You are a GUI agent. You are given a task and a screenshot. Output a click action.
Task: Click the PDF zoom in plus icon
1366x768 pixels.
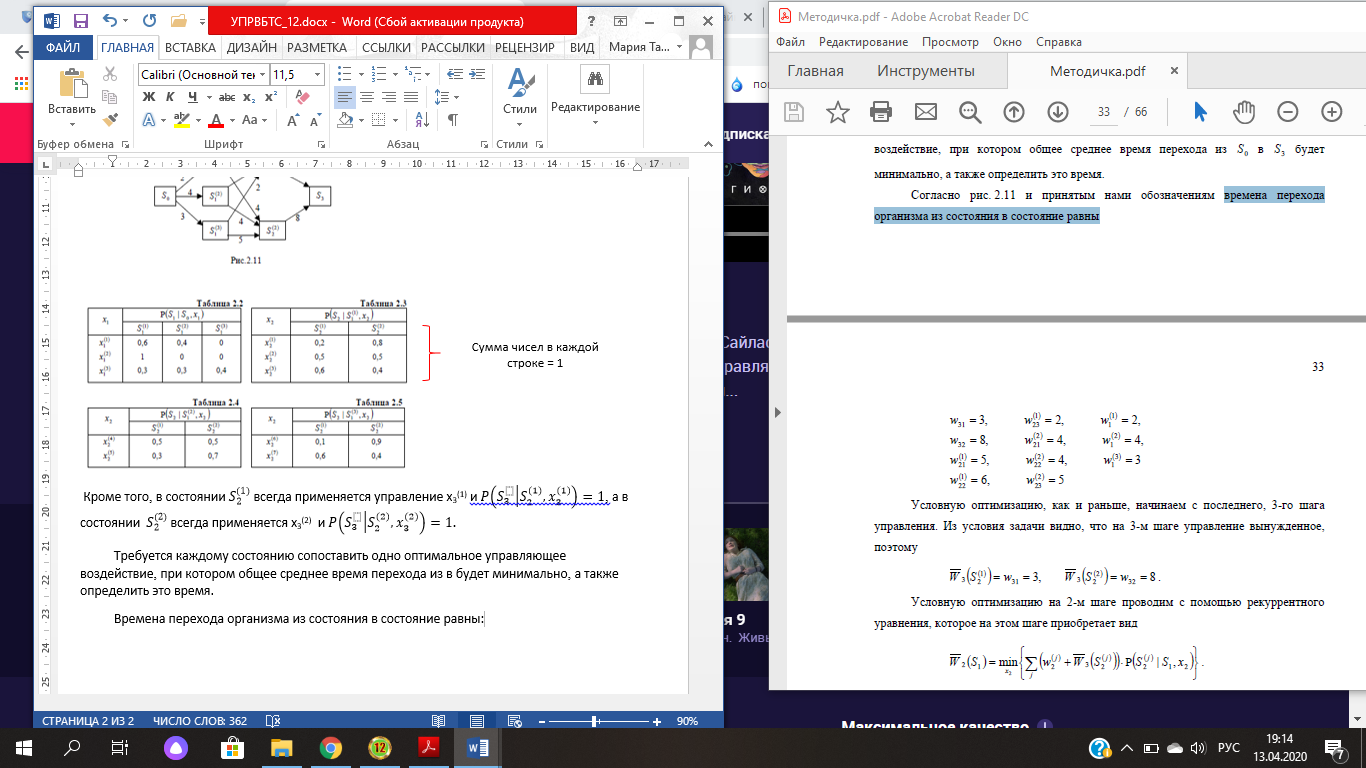pyautogui.click(x=1331, y=111)
